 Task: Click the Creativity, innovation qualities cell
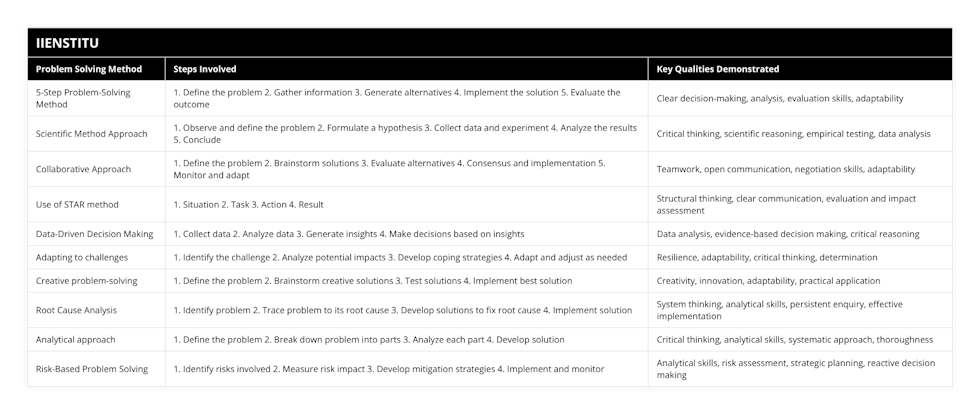[800, 281]
